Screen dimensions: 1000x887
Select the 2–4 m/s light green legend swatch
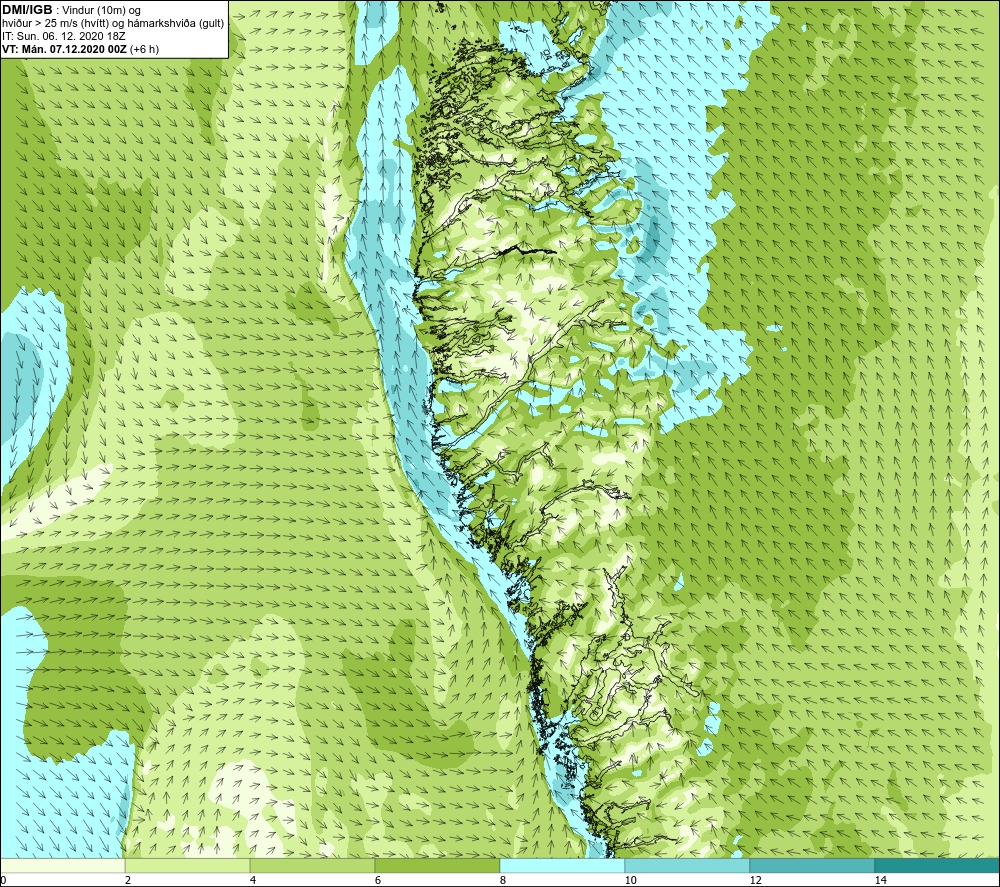tap(187, 866)
